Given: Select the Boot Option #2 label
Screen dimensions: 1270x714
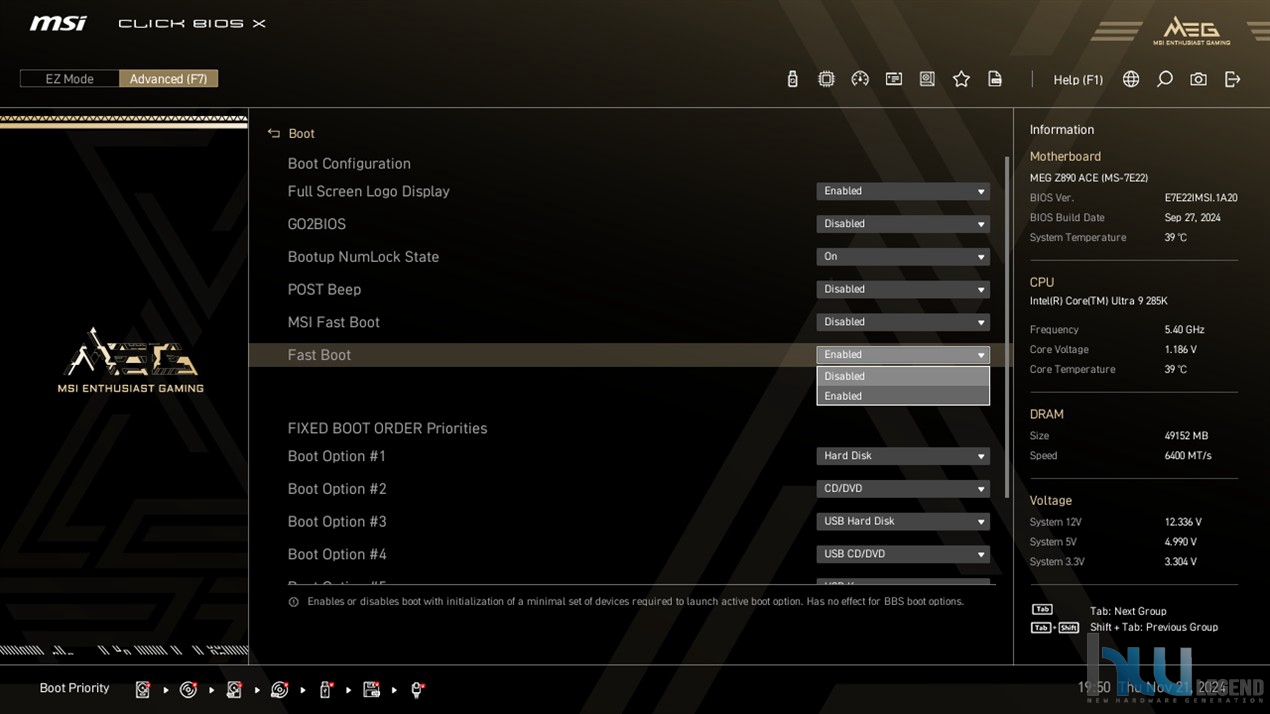Looking at the screenshot, I should pyautogui.click(x=336, y=489).
